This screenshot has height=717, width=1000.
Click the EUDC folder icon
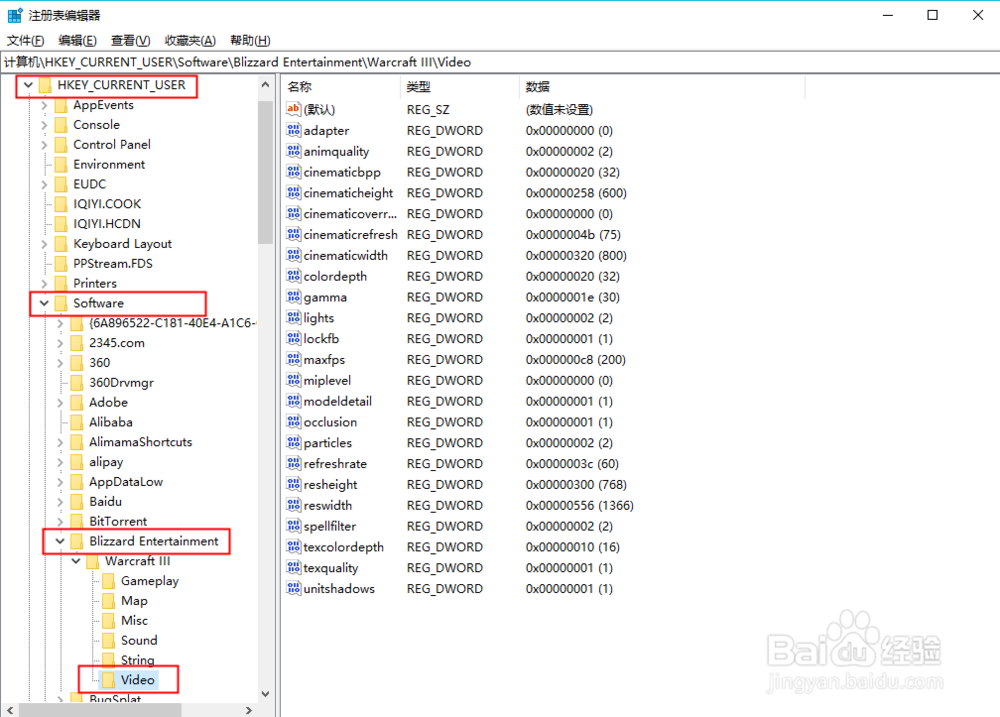(x=61, y=184)
